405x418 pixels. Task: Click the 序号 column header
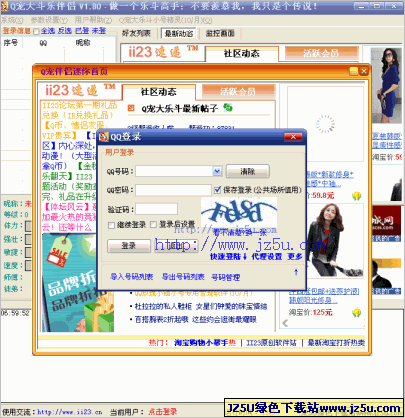[11, 43]
